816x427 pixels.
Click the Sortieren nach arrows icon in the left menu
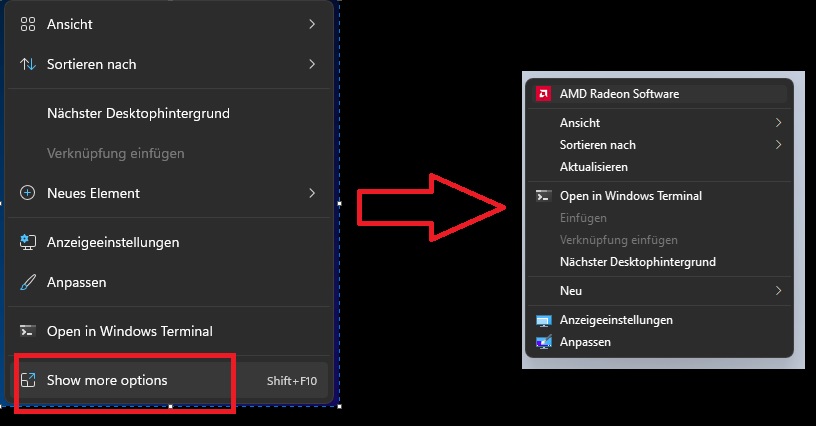(x=28, y=64)
